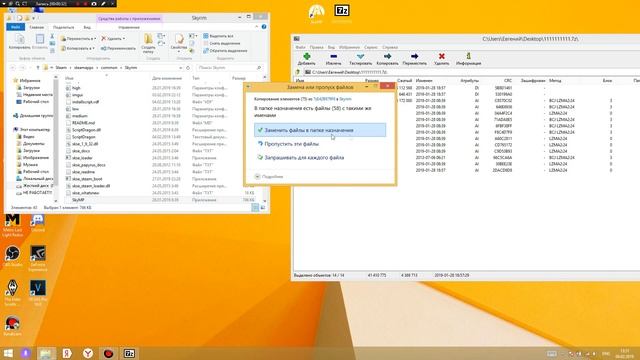The width and height of the screenshot is (640, 360).
Task: Click 7-Zip icon on taskbar
Action: (129, 353)
